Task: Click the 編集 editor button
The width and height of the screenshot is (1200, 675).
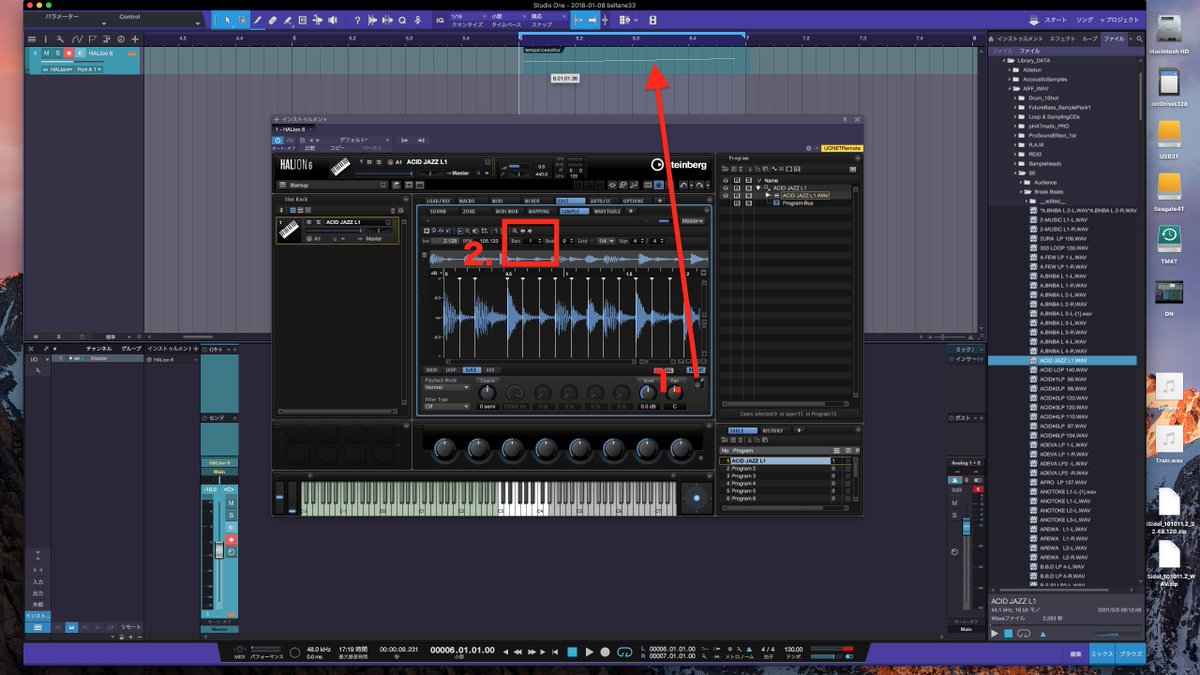Action: point(1075,652)
